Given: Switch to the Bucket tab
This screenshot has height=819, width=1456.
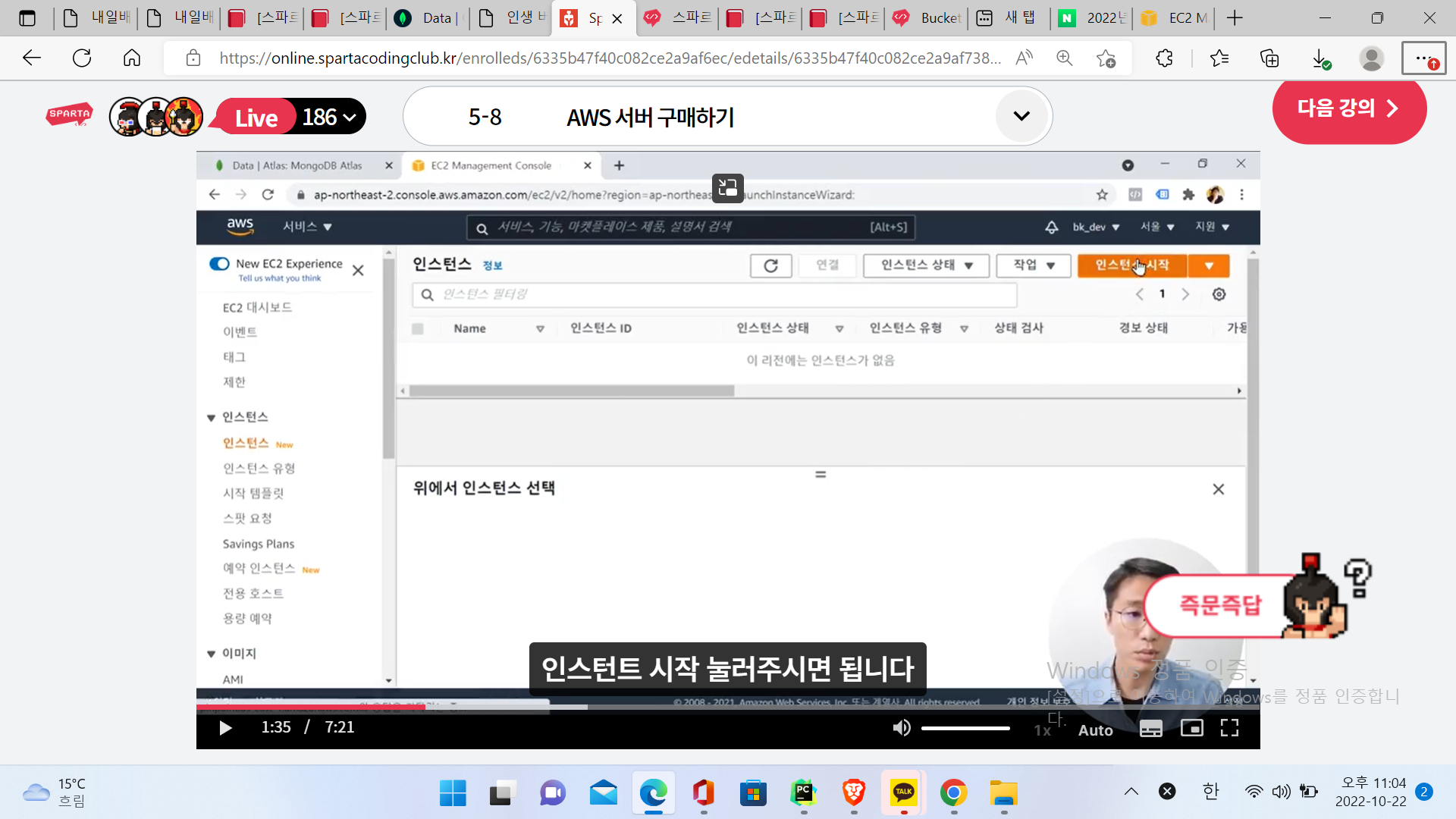Looking at the screenshot, I should (928, 18).
